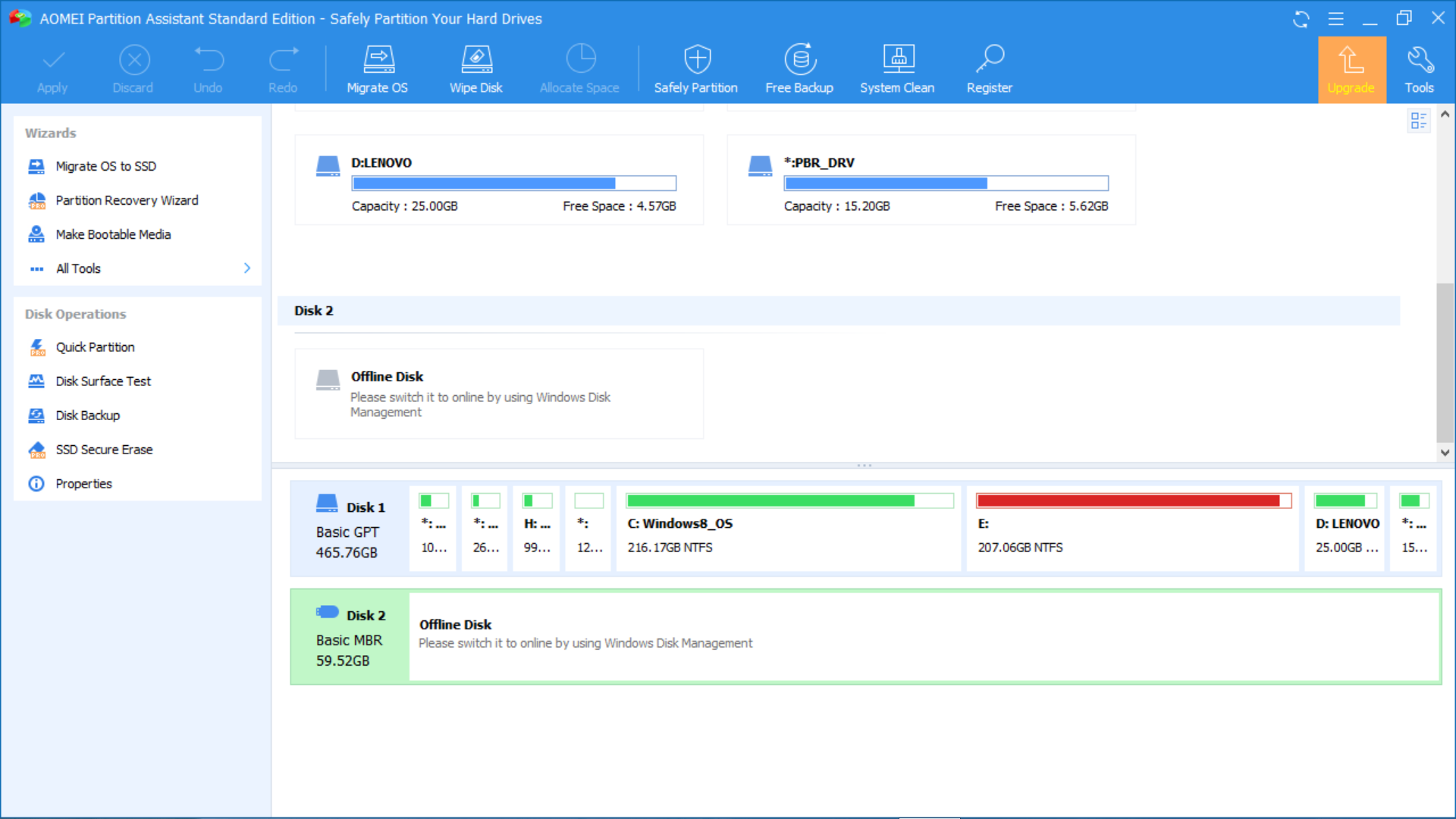
Task: Click the Discard toolbar icon
Action: tap(134, 59)
